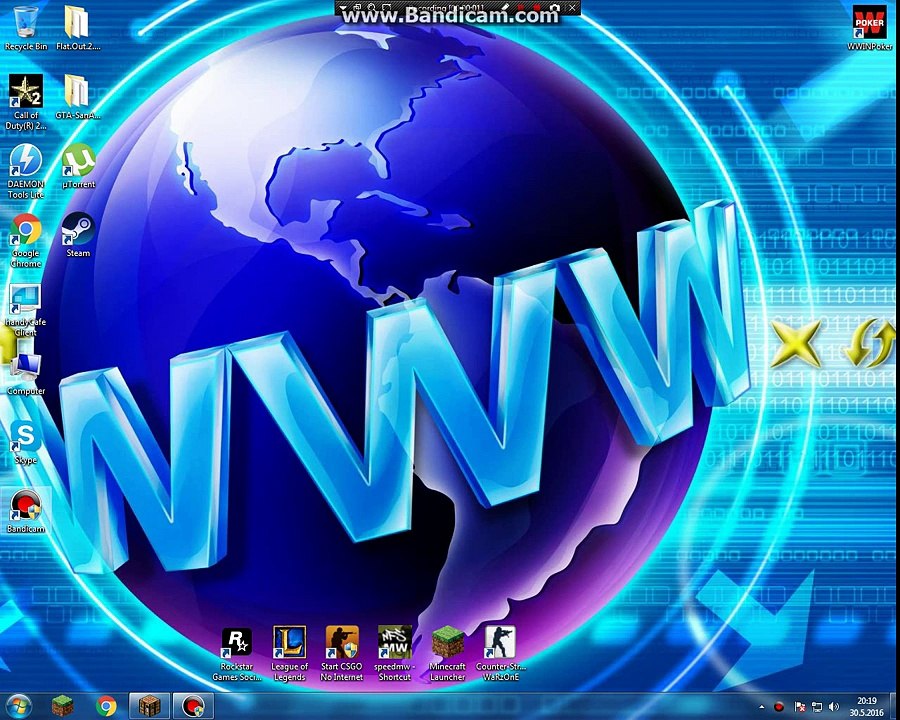Open the Computer desktop icon
The image size is (900, 720).
coord(26,373)
